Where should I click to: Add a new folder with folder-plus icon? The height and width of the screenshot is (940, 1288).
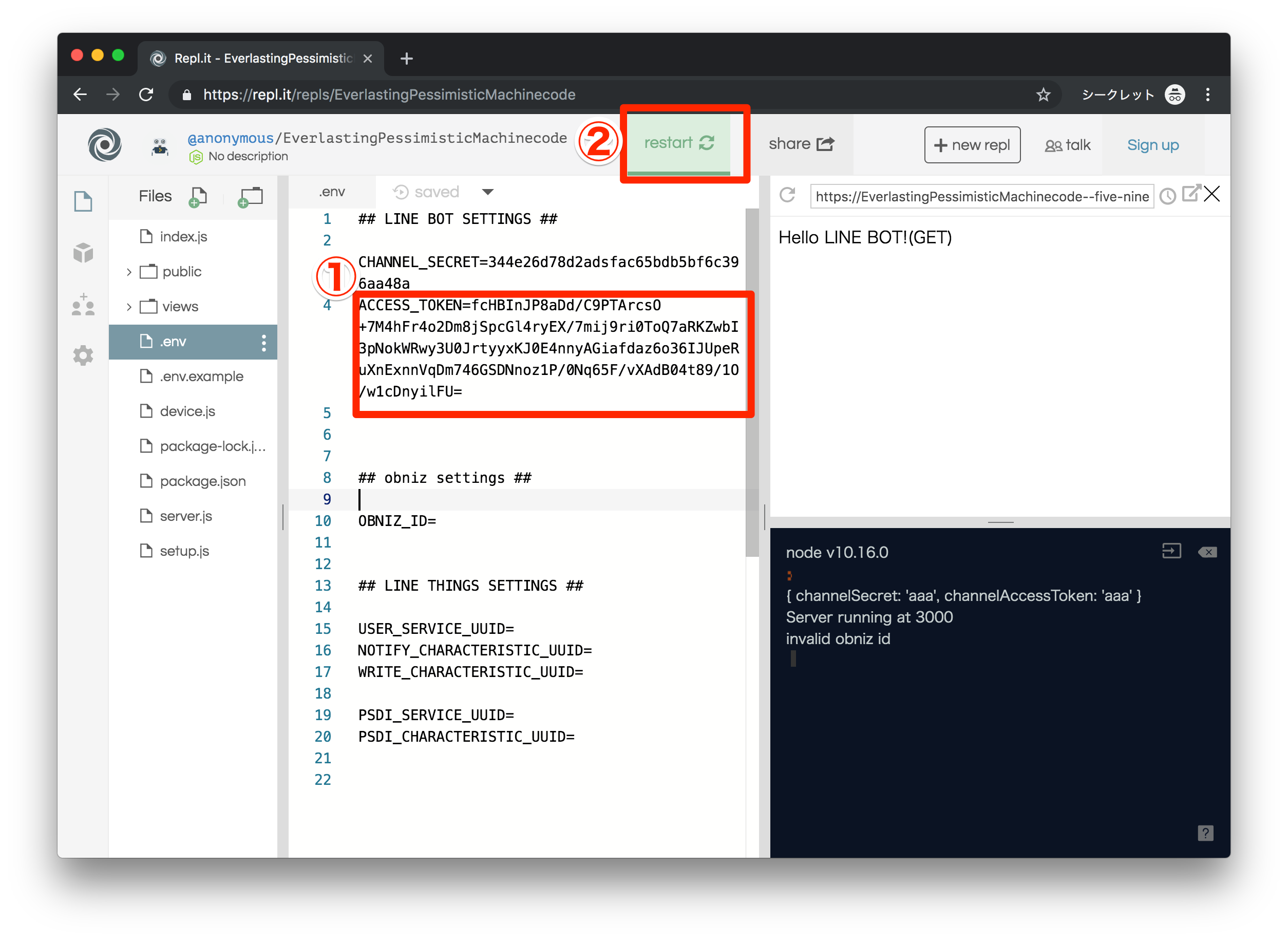point(250,197)
